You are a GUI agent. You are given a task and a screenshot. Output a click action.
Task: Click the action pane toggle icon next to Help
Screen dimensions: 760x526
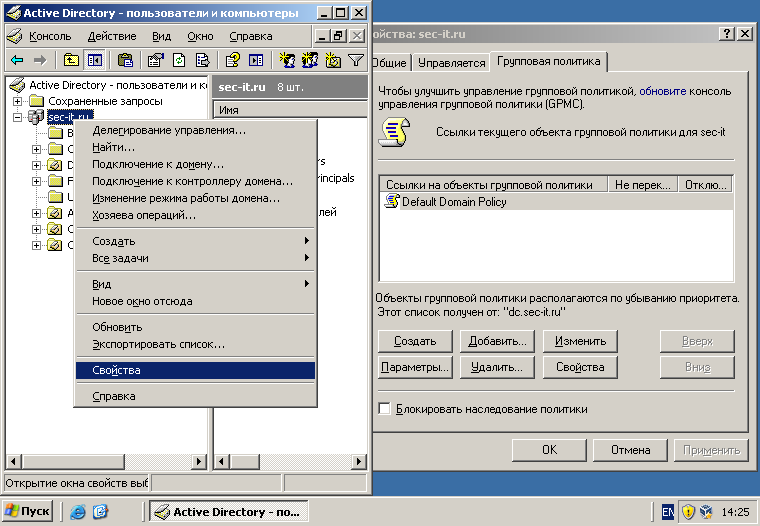click(256, 60)
